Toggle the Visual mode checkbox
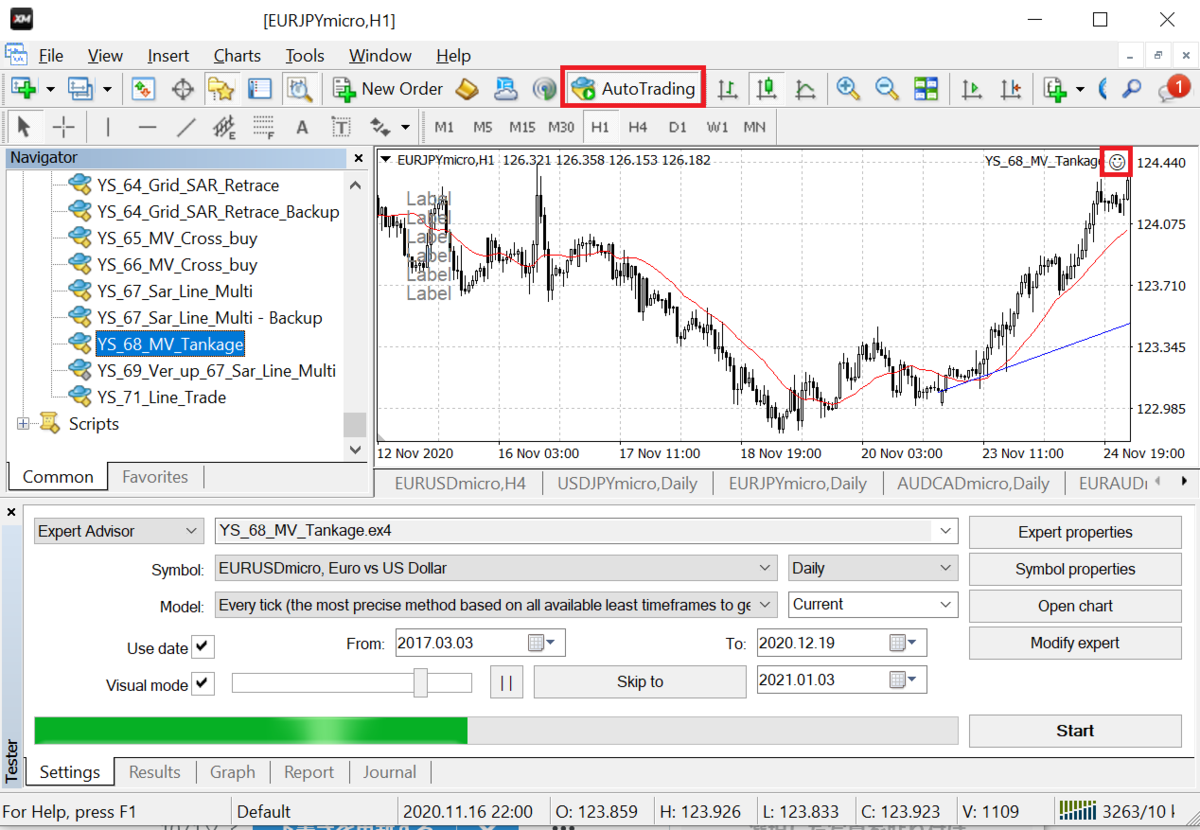The image size is (1200, 830). (x=203, y=684)
